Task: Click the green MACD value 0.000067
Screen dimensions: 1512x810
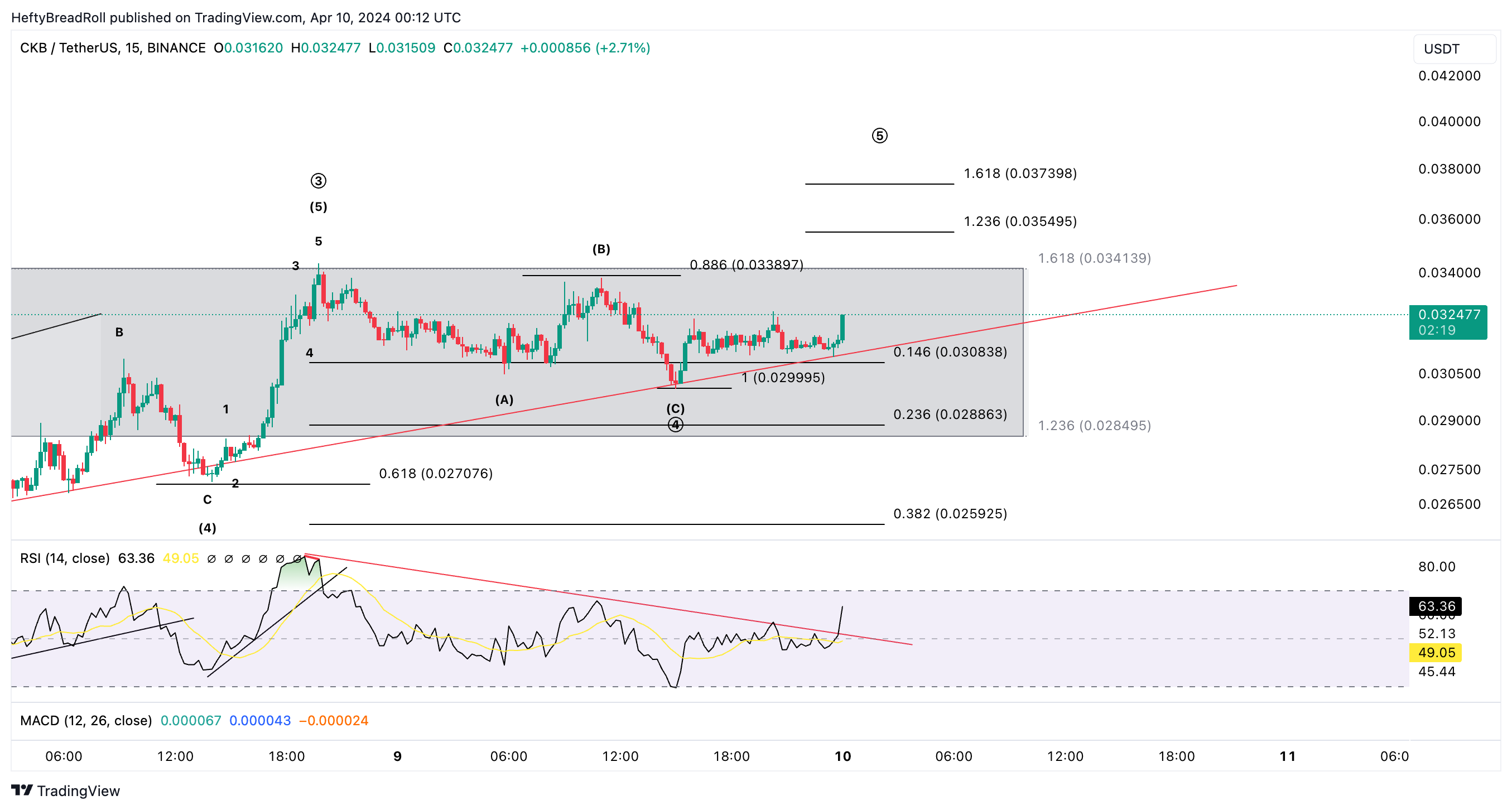Action: pyautogui.click(x=191, y=720)
